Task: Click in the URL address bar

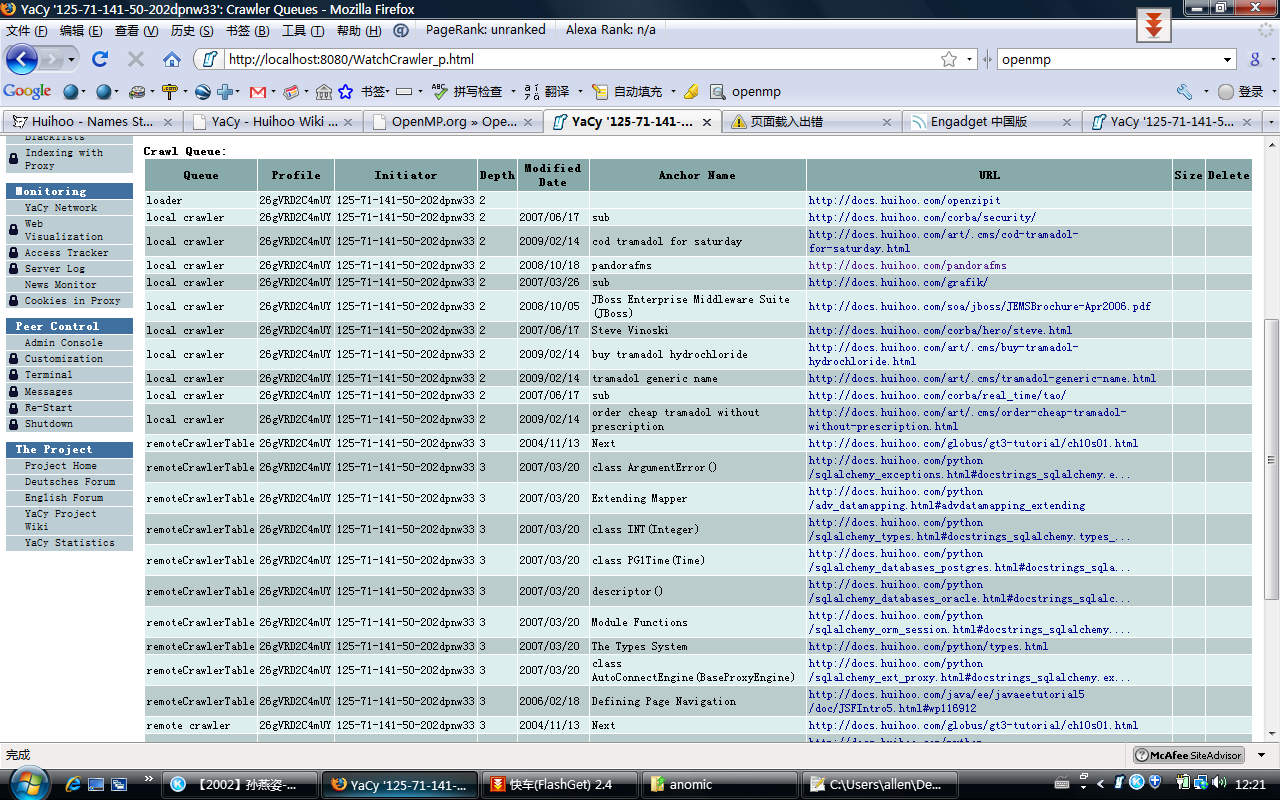Action: click(580, 60)
